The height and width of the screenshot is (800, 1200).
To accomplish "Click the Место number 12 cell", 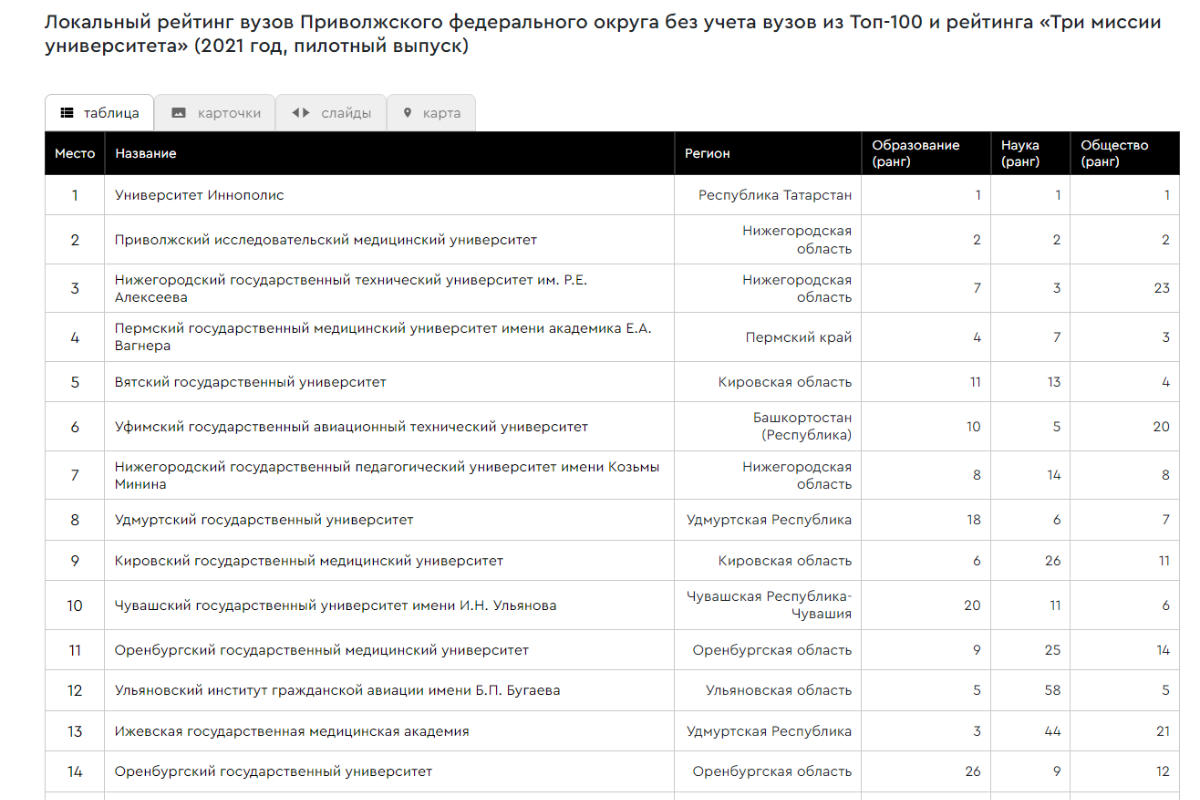I will pyautogui.click(x=75, y=691).
